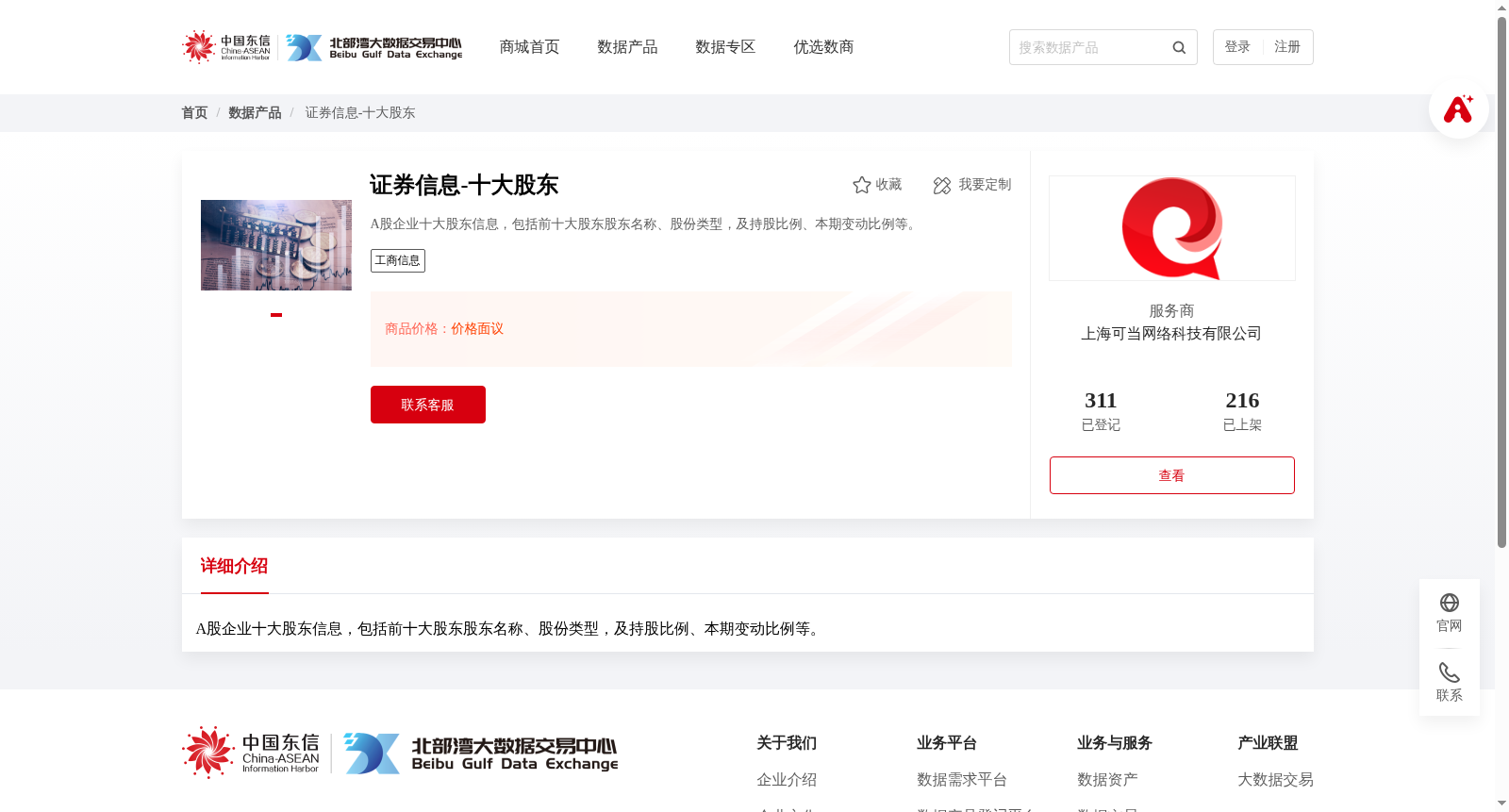
Task: Open the 优选数商 menu item
Action: coord(823,47)
